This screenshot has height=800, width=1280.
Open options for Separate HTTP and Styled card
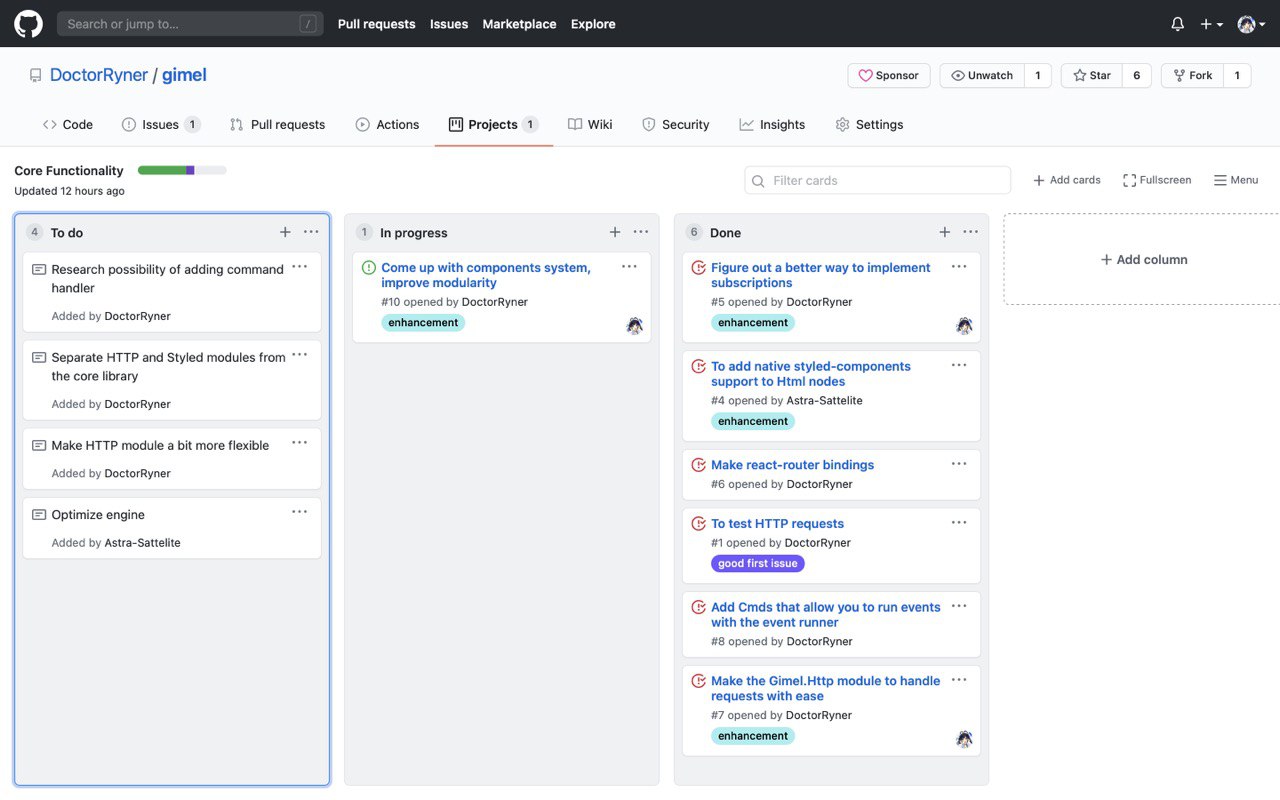pyautogui.click(x=299, y=355)
